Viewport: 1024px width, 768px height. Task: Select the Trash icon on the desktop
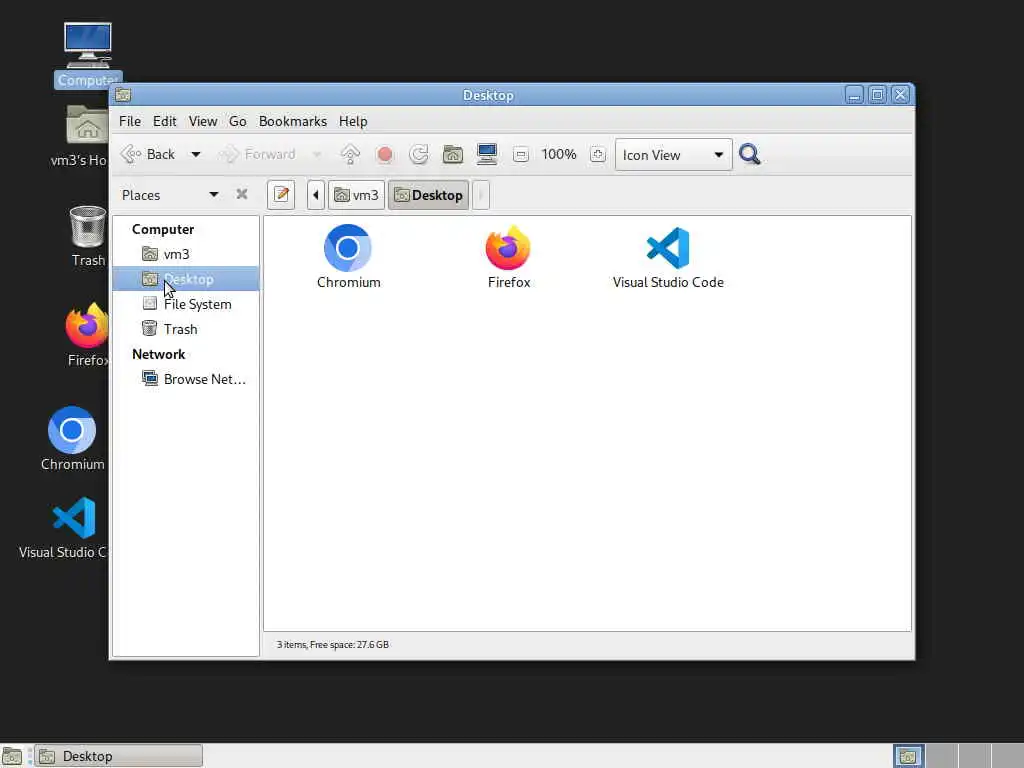(x=88, y=236)
